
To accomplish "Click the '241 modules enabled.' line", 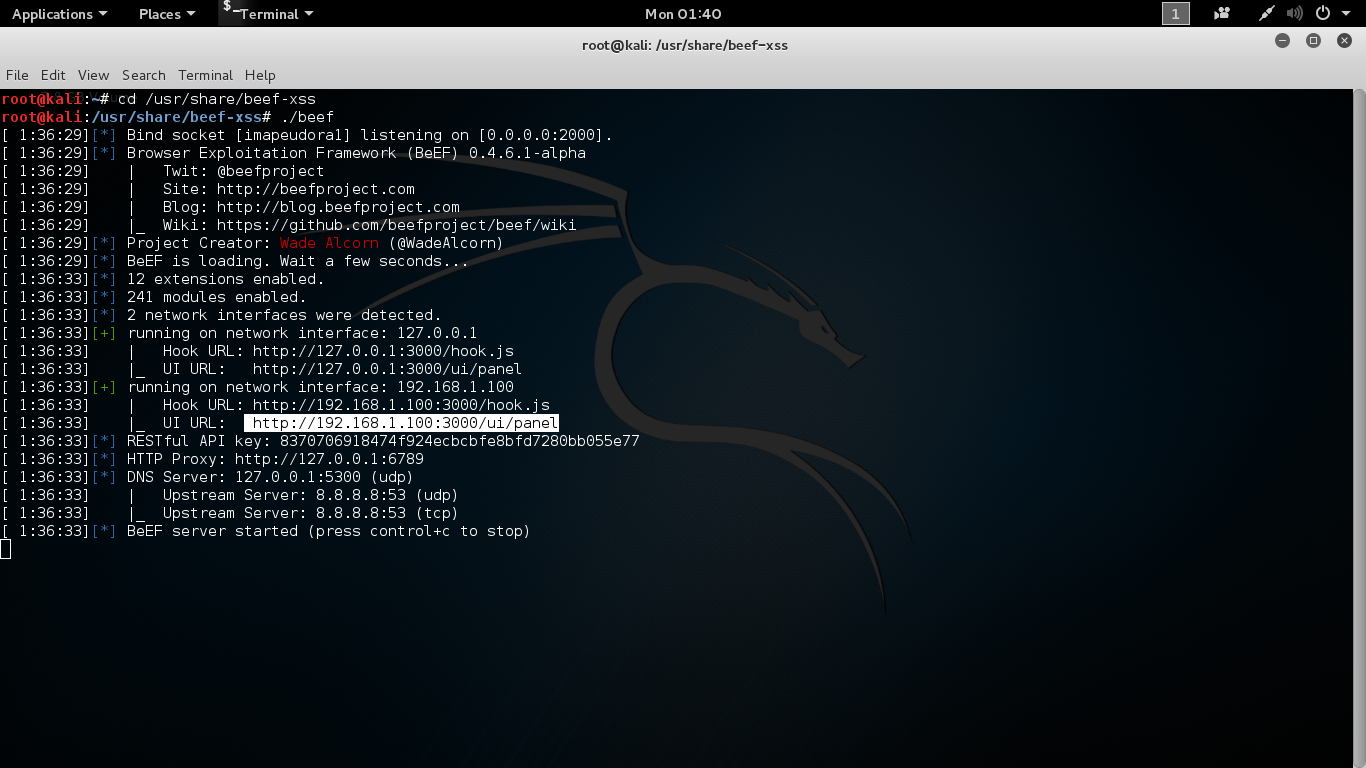I will click(216, 297).
